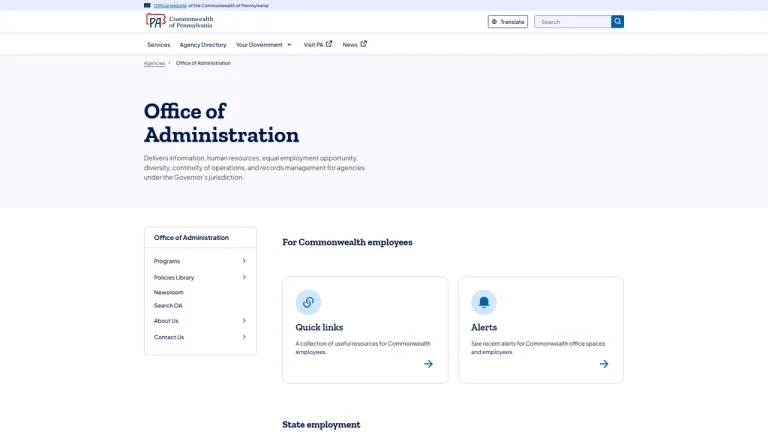Open Agency Directory in navigation
The width and height of the screenshot is (768, 432).
pyautogui.click(x=203, y=45)
